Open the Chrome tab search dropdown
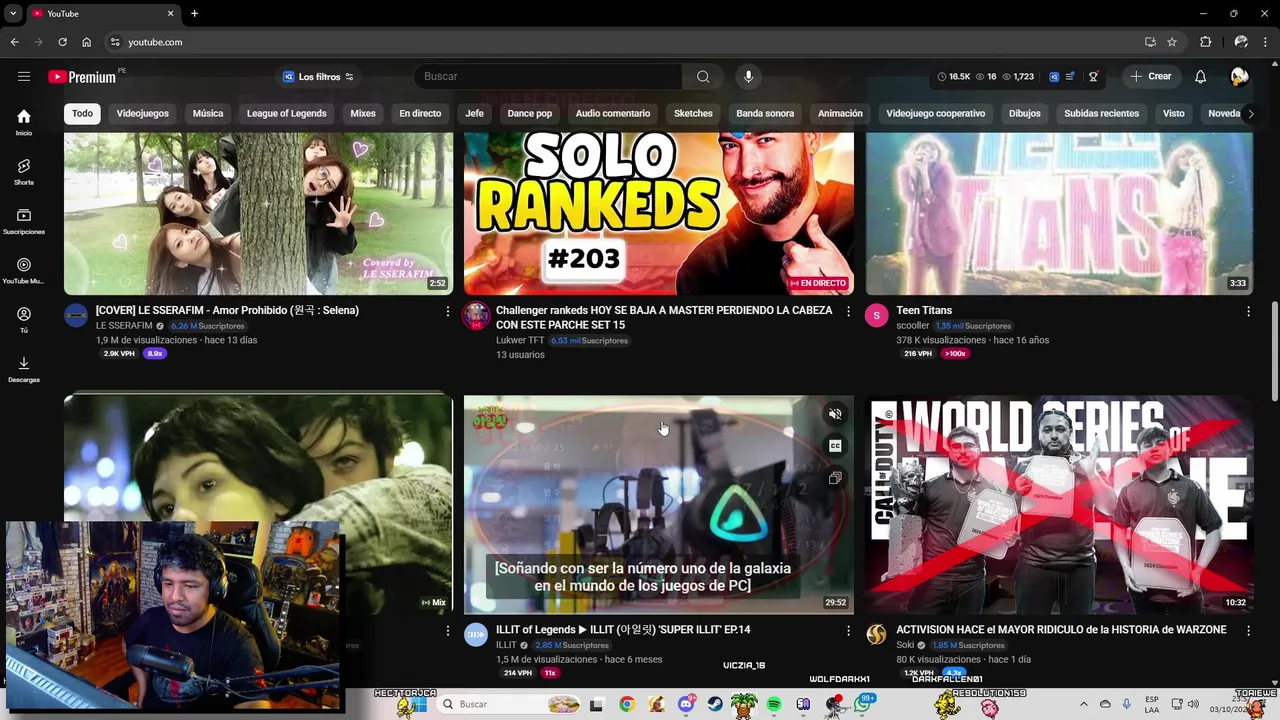This screenshot has height=720, width=1280. (x=13, y=14)
